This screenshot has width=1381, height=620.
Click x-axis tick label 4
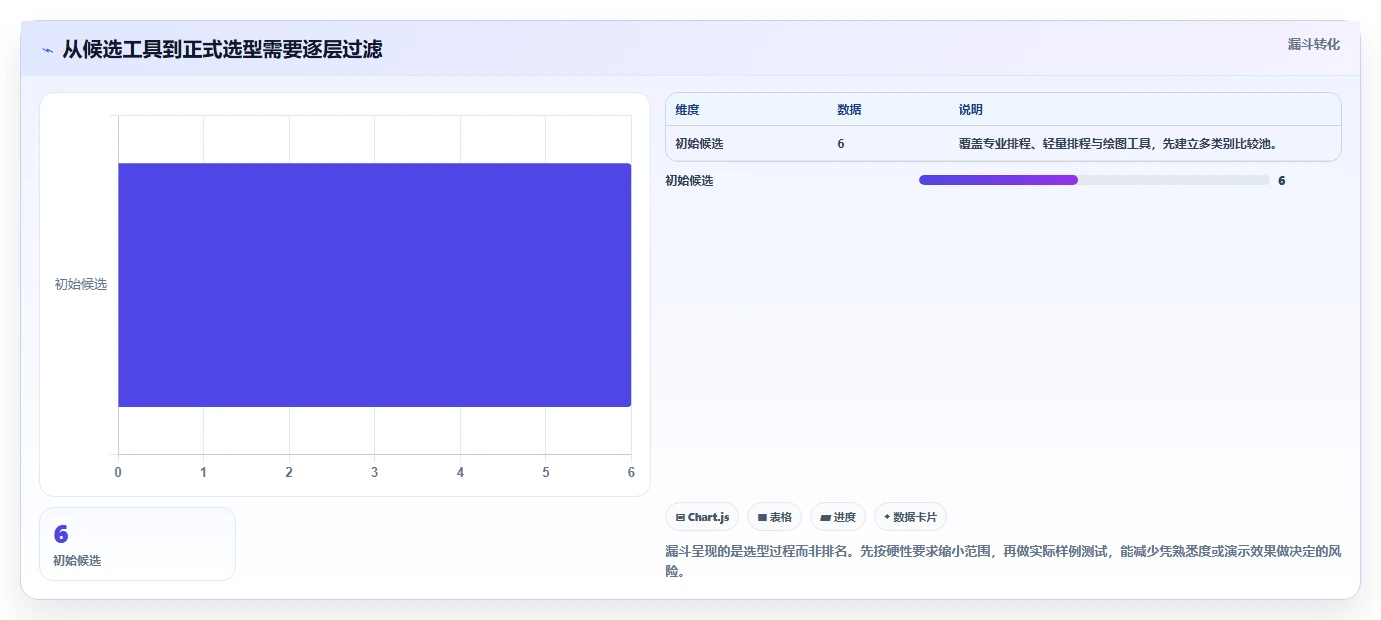tap(460, 472)
